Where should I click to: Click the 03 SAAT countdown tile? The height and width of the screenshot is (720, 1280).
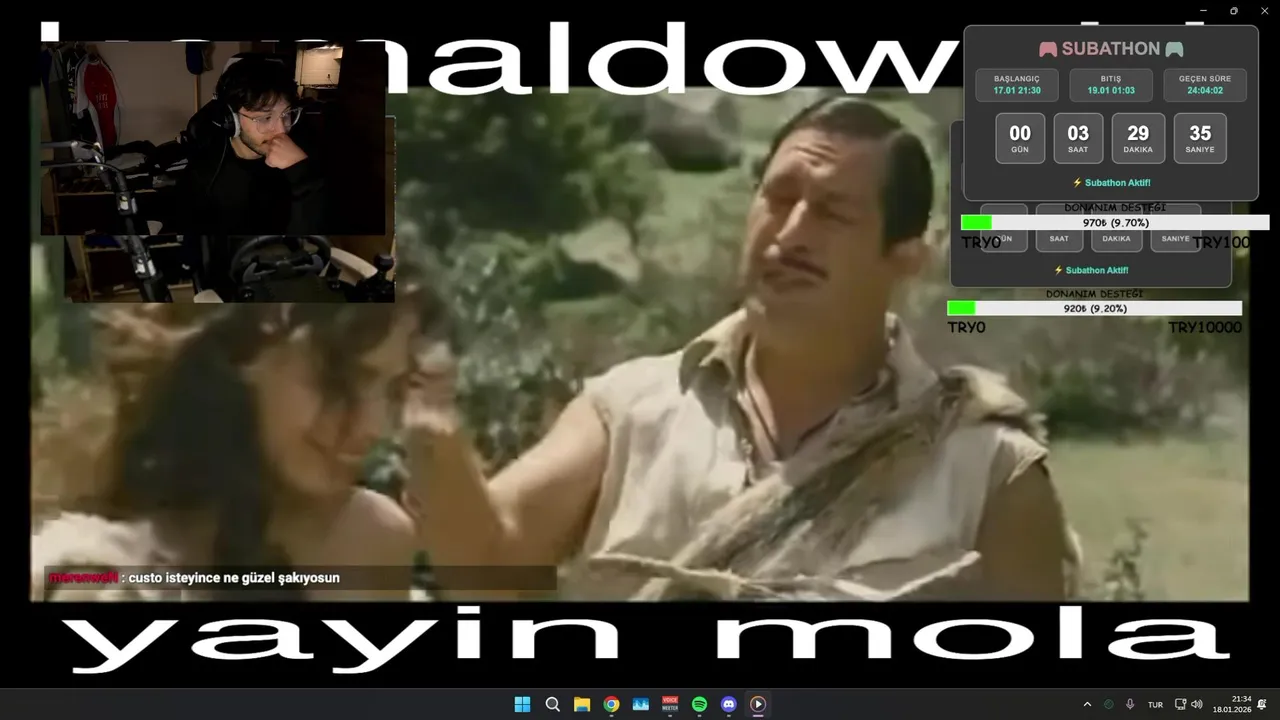click(x=1078, y=138)
